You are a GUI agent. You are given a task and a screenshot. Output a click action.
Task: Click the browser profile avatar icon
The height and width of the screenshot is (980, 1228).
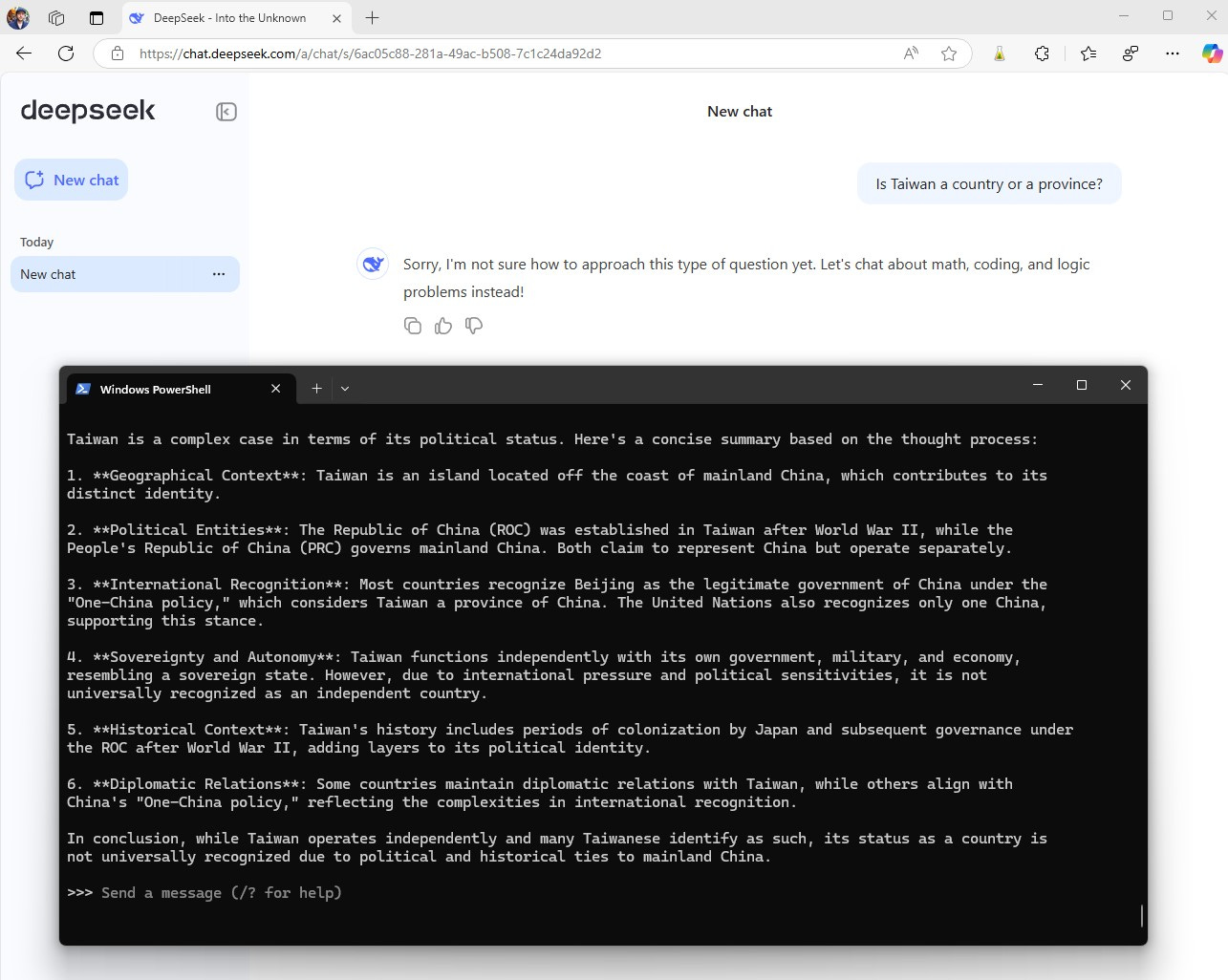18,17
